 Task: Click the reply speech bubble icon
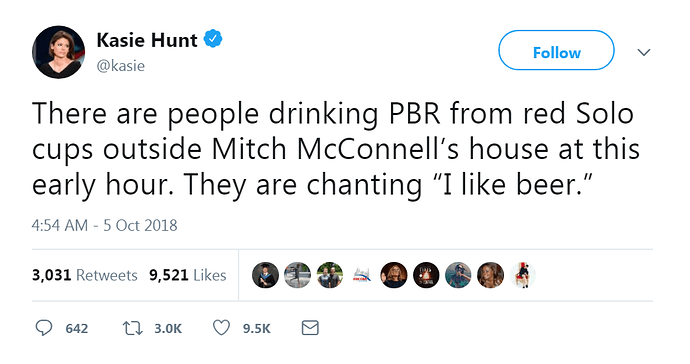coord(44,328)
